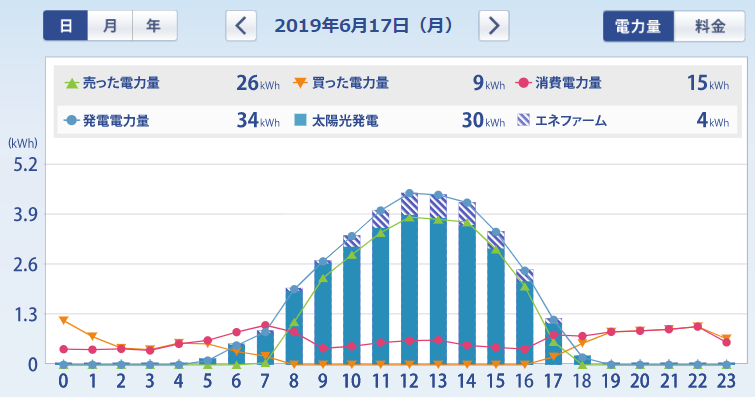Click the x-axis label 12
Viewport: 755px width, 397px height.
409,381
